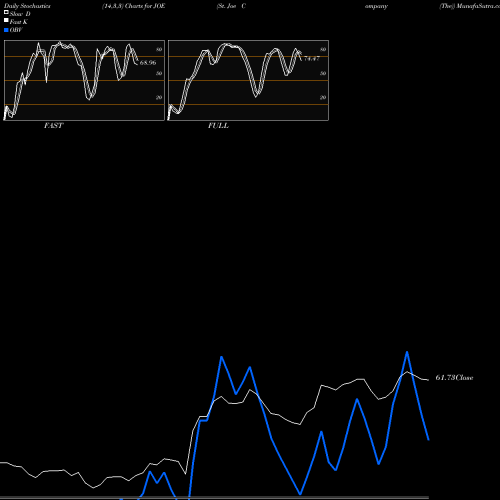Screen dimensions: 500x500
Task: Click the Slow D legend swatch
Action: coord(6,12)
